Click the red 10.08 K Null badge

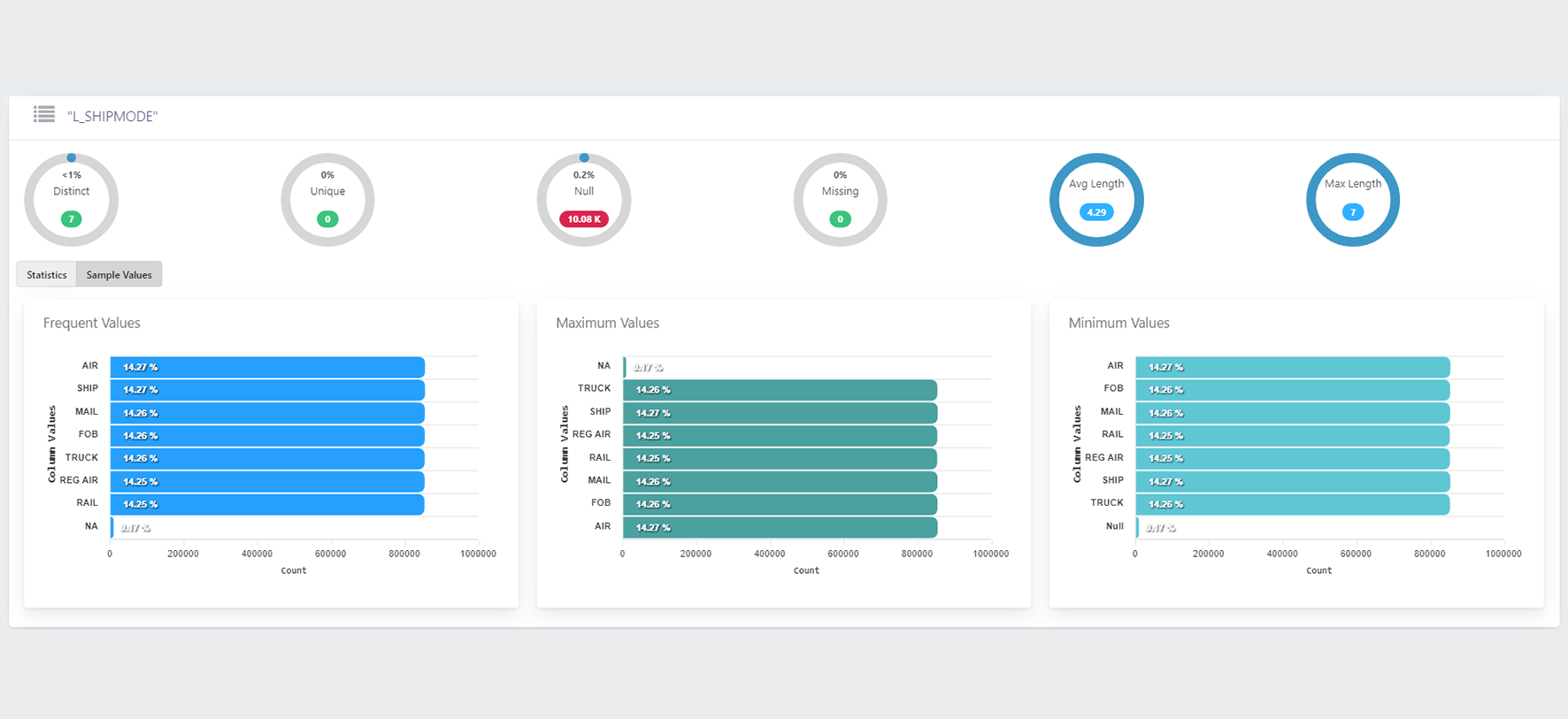coord(584,219)
